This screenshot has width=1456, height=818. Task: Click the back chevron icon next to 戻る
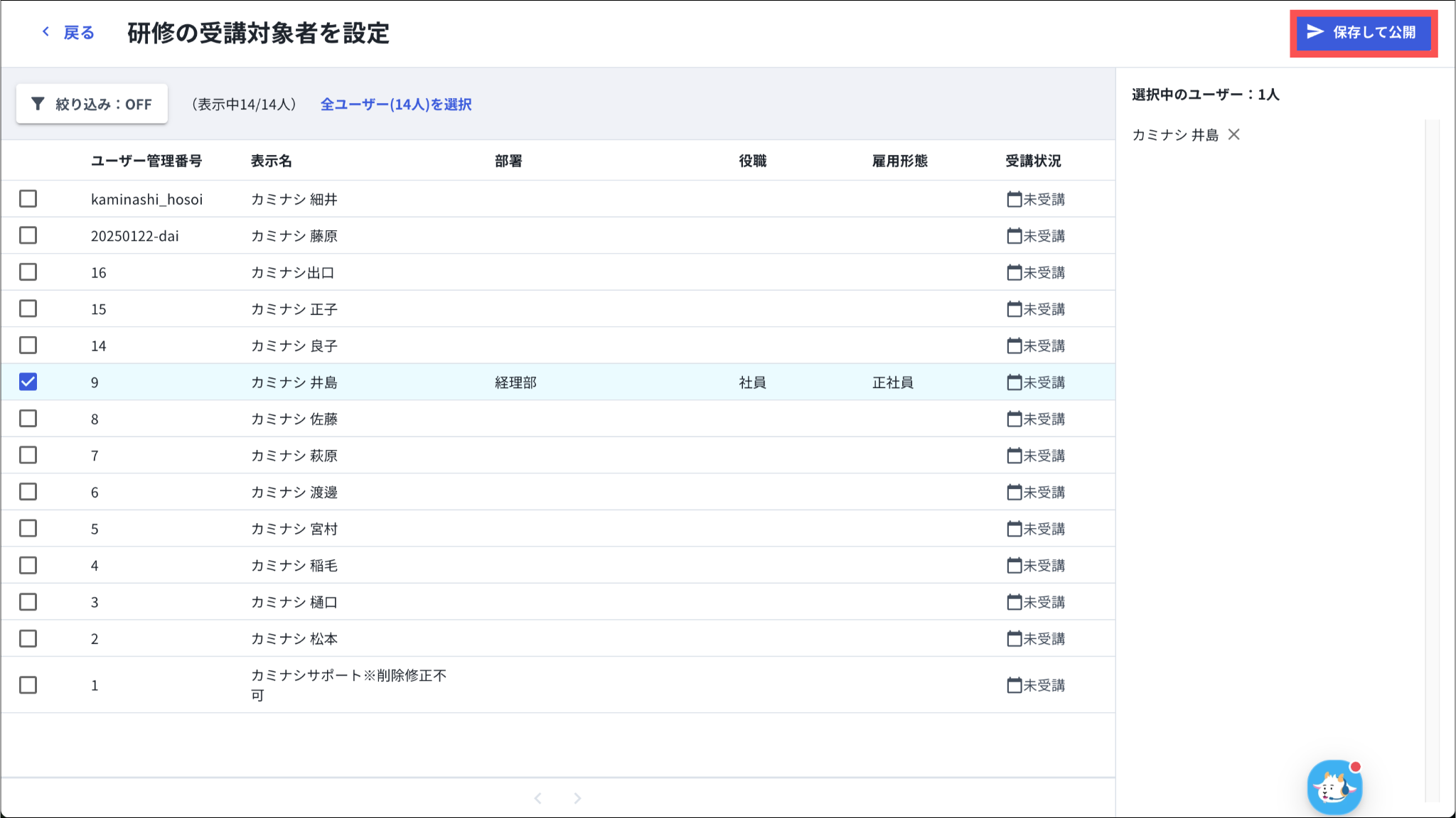point(45,31)
